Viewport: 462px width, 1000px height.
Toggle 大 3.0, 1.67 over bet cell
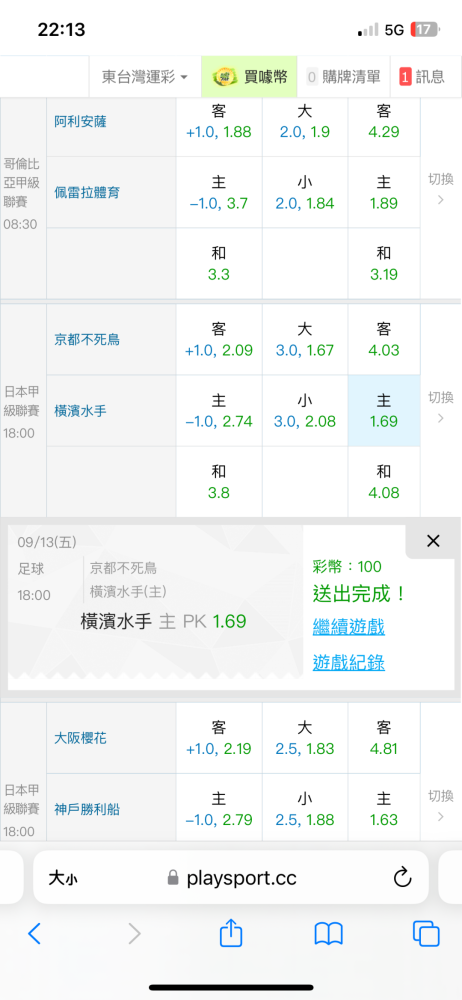(304, 339)
